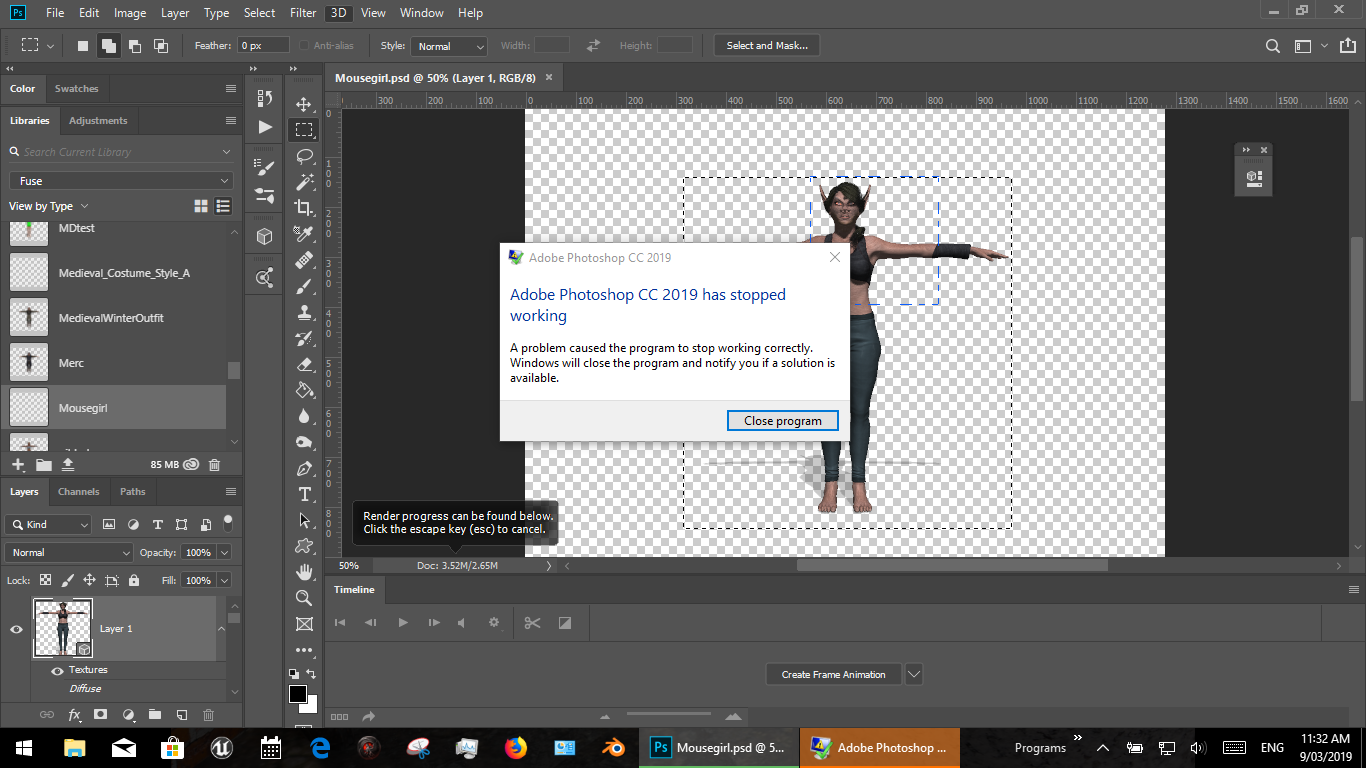Image resolution: width=1366 pixels, height=768 pixels.
Task: Select the Horizontal Type tool
Action: (304, 494)
